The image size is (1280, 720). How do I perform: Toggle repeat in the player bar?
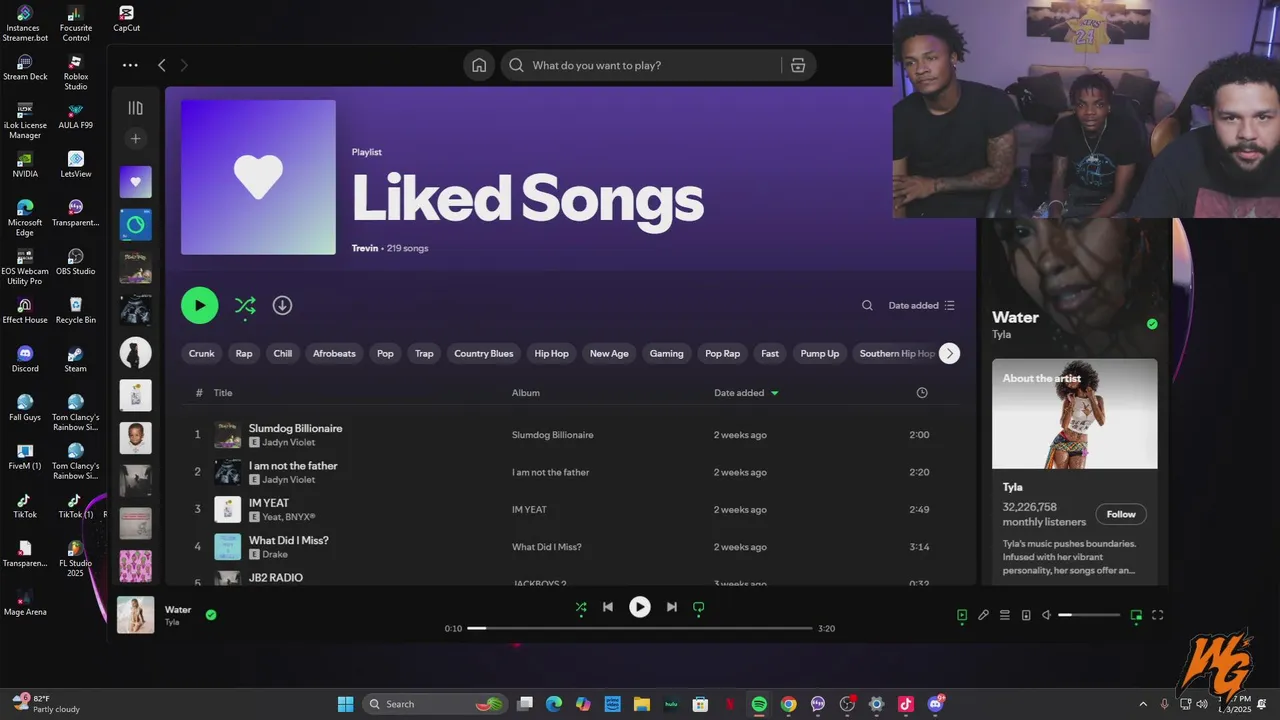[699, 607]
